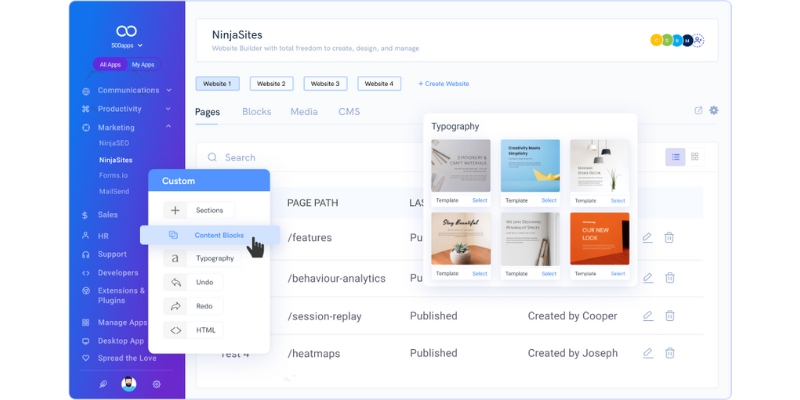
Task: Click the edit pencil for the heatmaps page
Action: point(647,353)
